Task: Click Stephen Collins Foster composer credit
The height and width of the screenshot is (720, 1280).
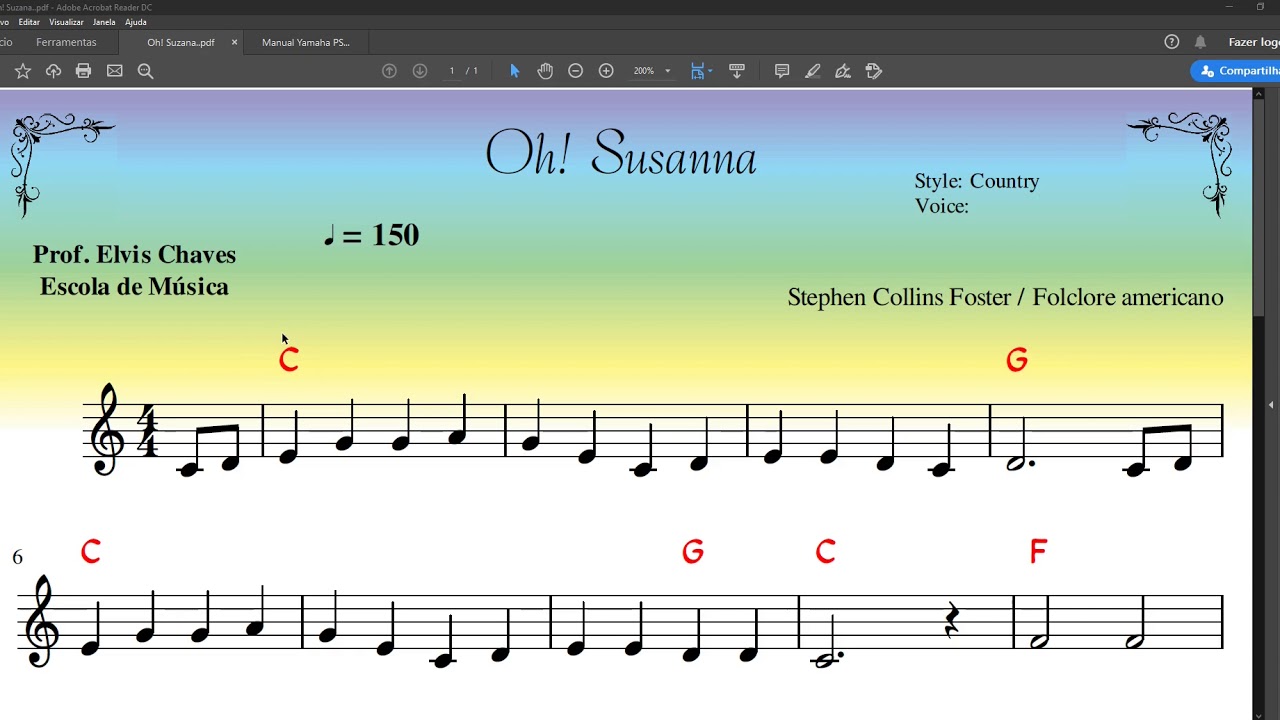Action: click(1005, 298)
